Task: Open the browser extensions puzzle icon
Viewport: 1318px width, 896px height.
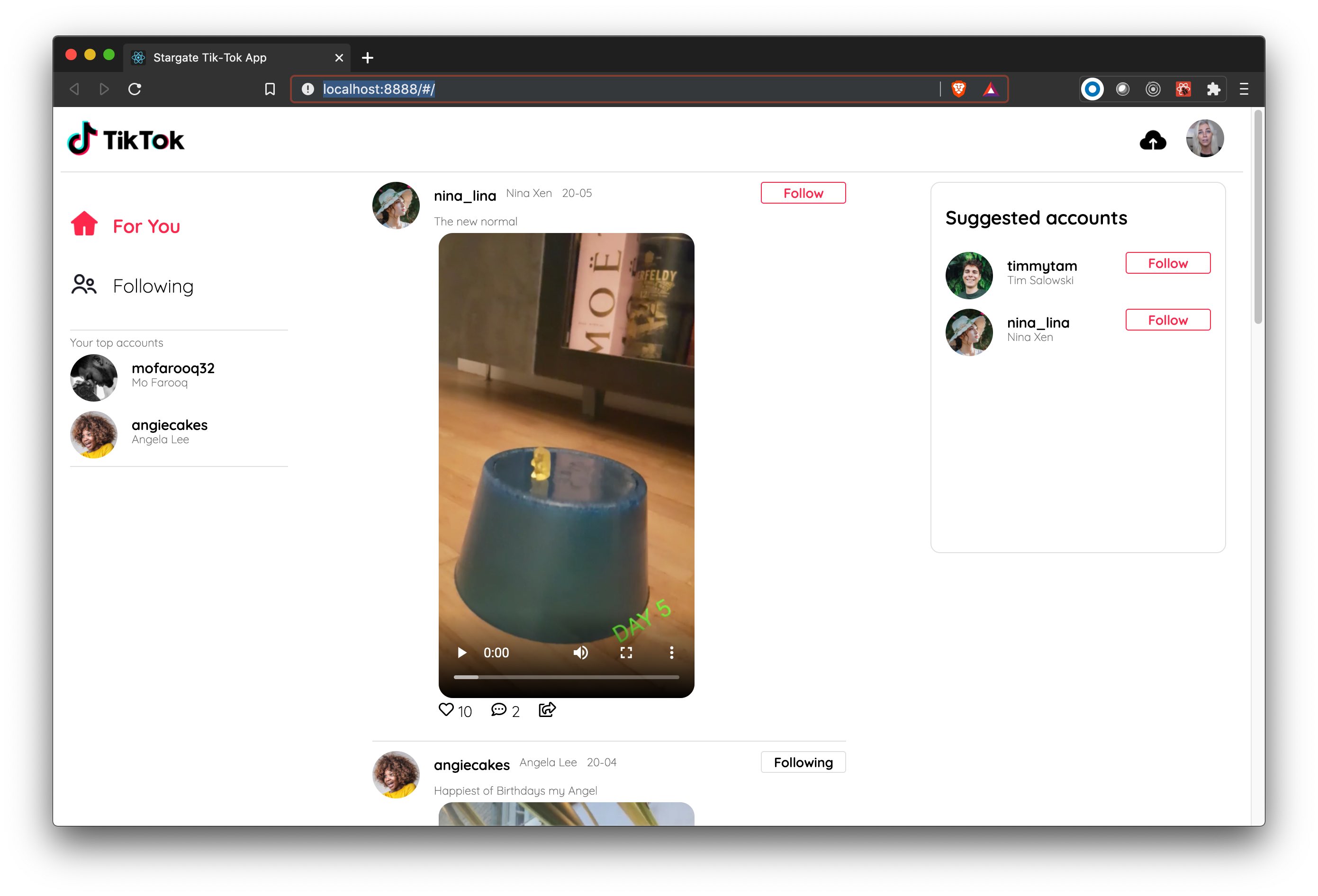Action: (1213, 89)
